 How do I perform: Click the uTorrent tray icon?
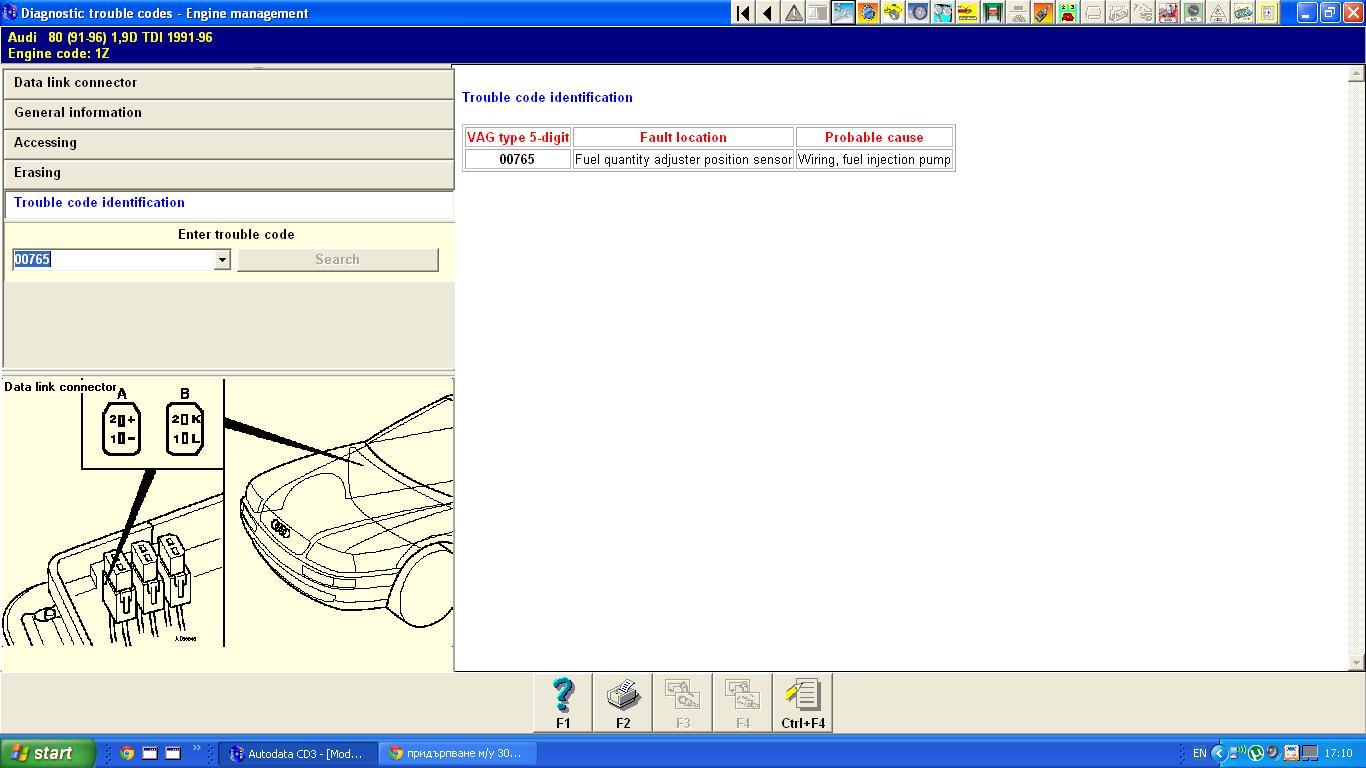[x=1256, y=754]
